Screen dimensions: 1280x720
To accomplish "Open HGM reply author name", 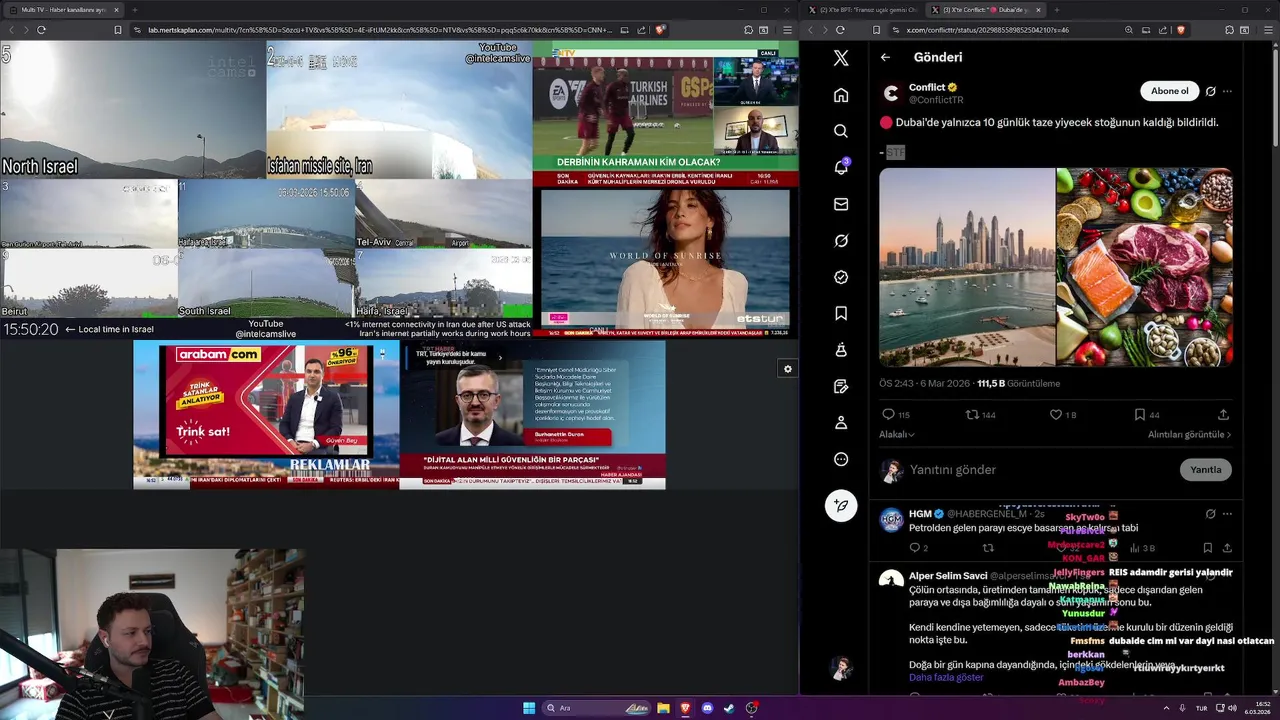I will [920, 514].
